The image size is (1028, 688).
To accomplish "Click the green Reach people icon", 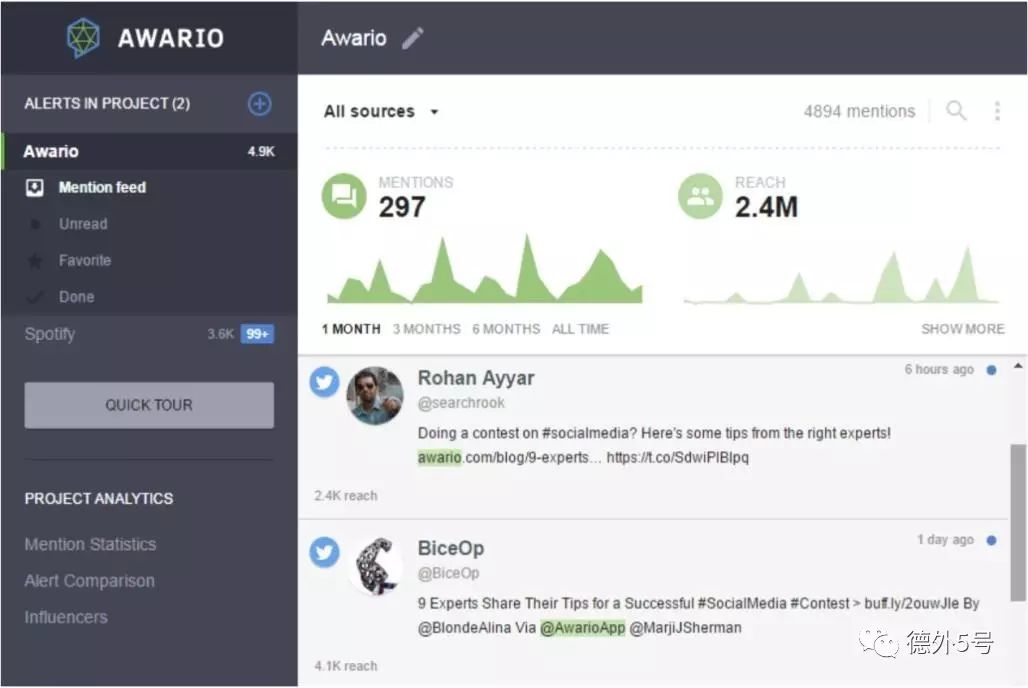I will tap(700, 195).
